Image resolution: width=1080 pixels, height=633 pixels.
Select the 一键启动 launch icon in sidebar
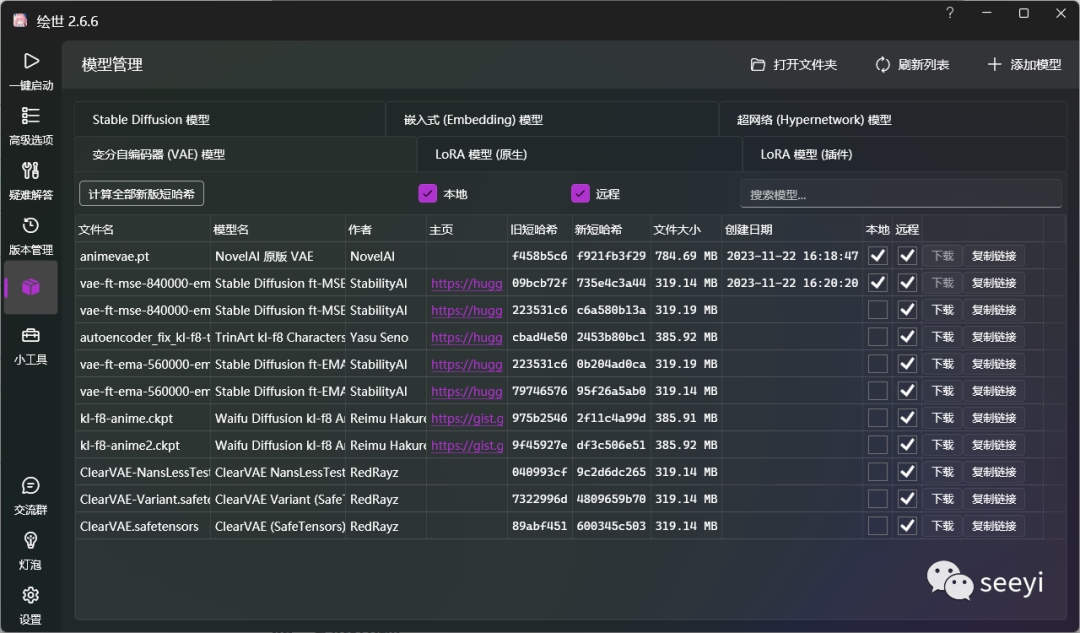[x=30, y=68]
